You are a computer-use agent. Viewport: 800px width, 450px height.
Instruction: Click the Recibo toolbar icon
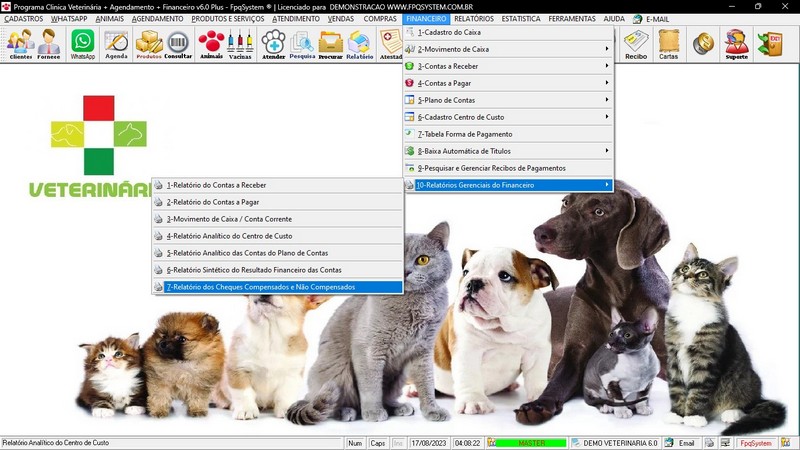click(x=635, y=44)
